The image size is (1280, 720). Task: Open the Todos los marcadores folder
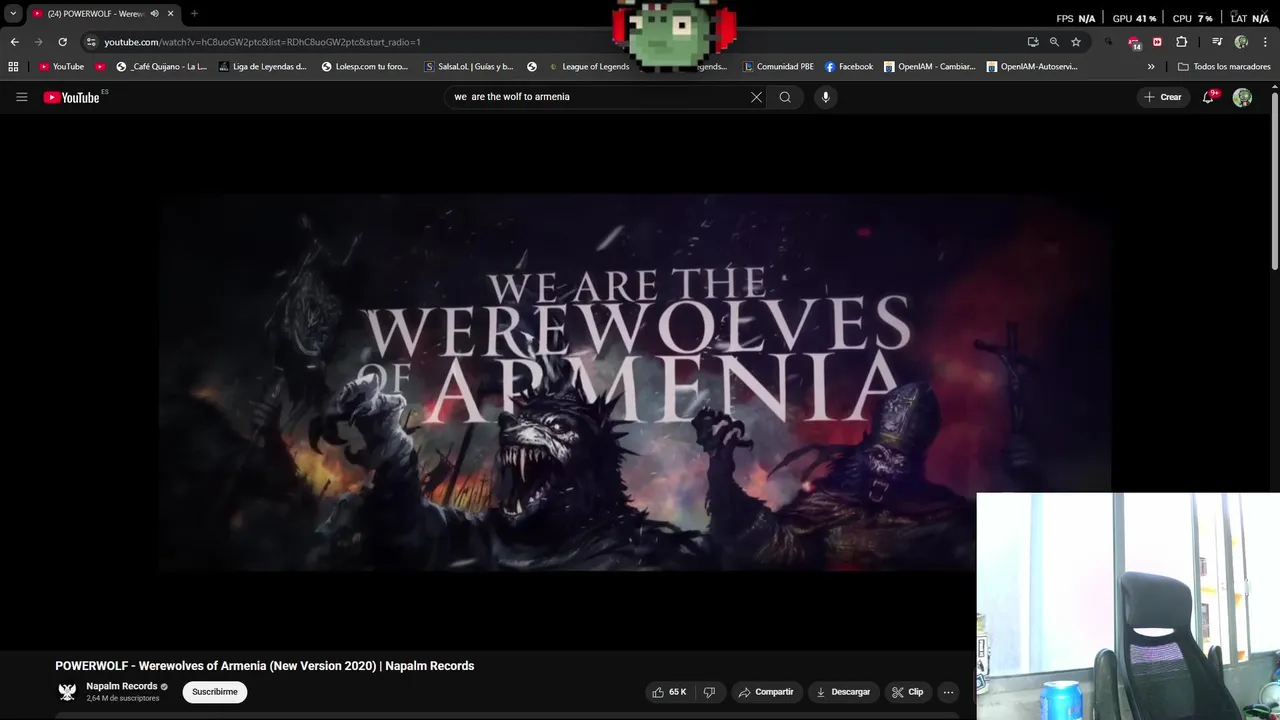tap(1224, 67)
